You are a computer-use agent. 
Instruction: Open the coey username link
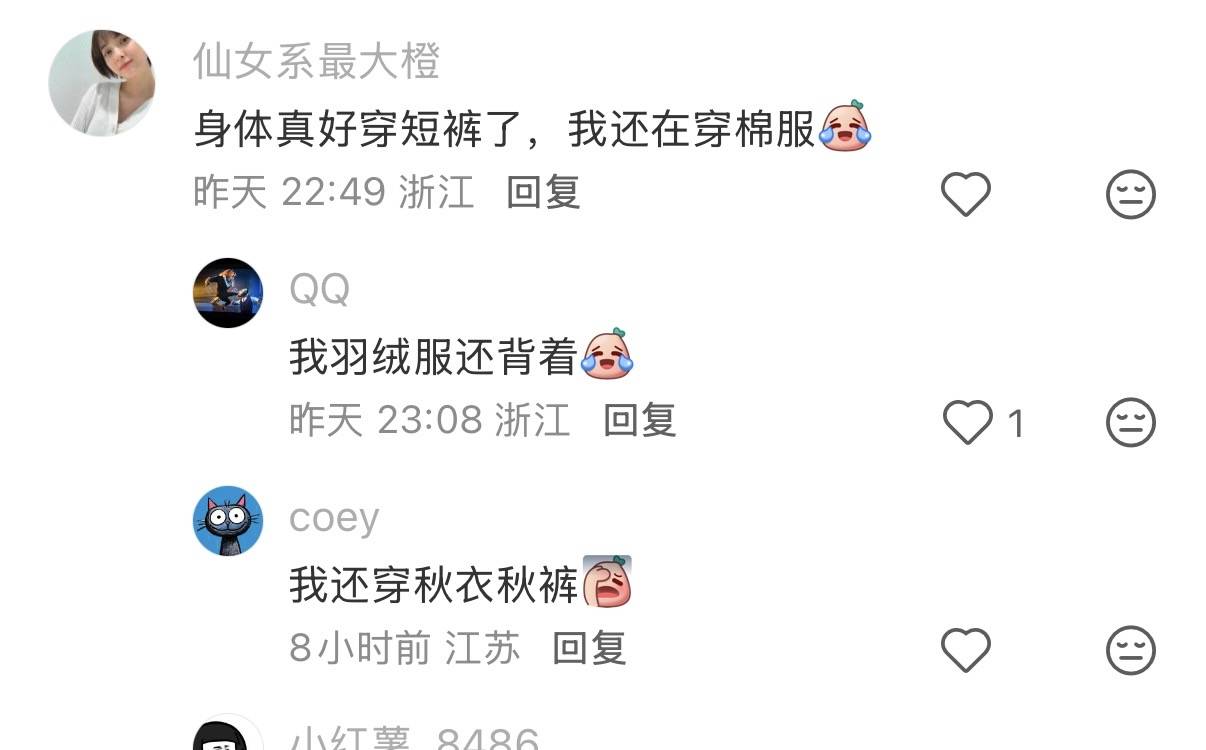pyautogui.click(x=334, y=519)
